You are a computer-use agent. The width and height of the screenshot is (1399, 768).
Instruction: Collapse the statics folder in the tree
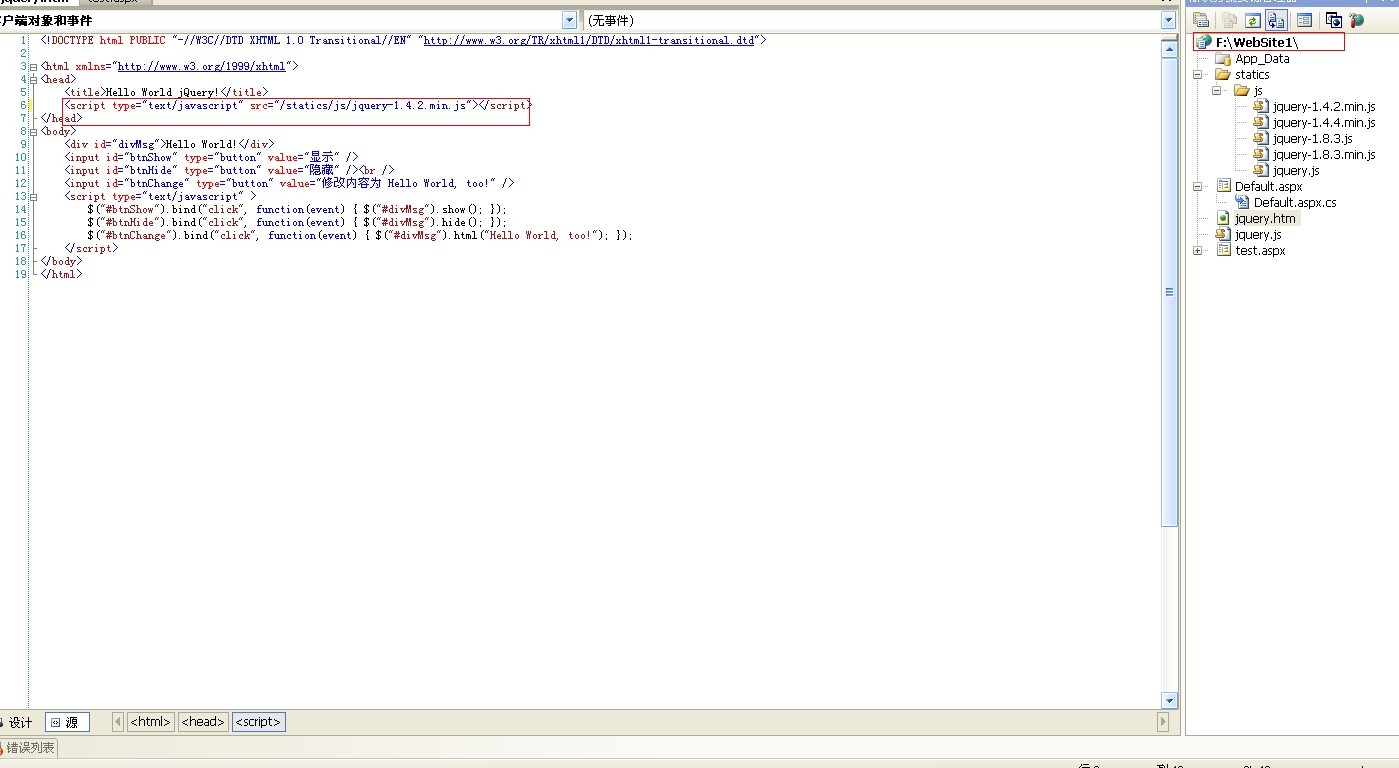tap(1198, 75)
